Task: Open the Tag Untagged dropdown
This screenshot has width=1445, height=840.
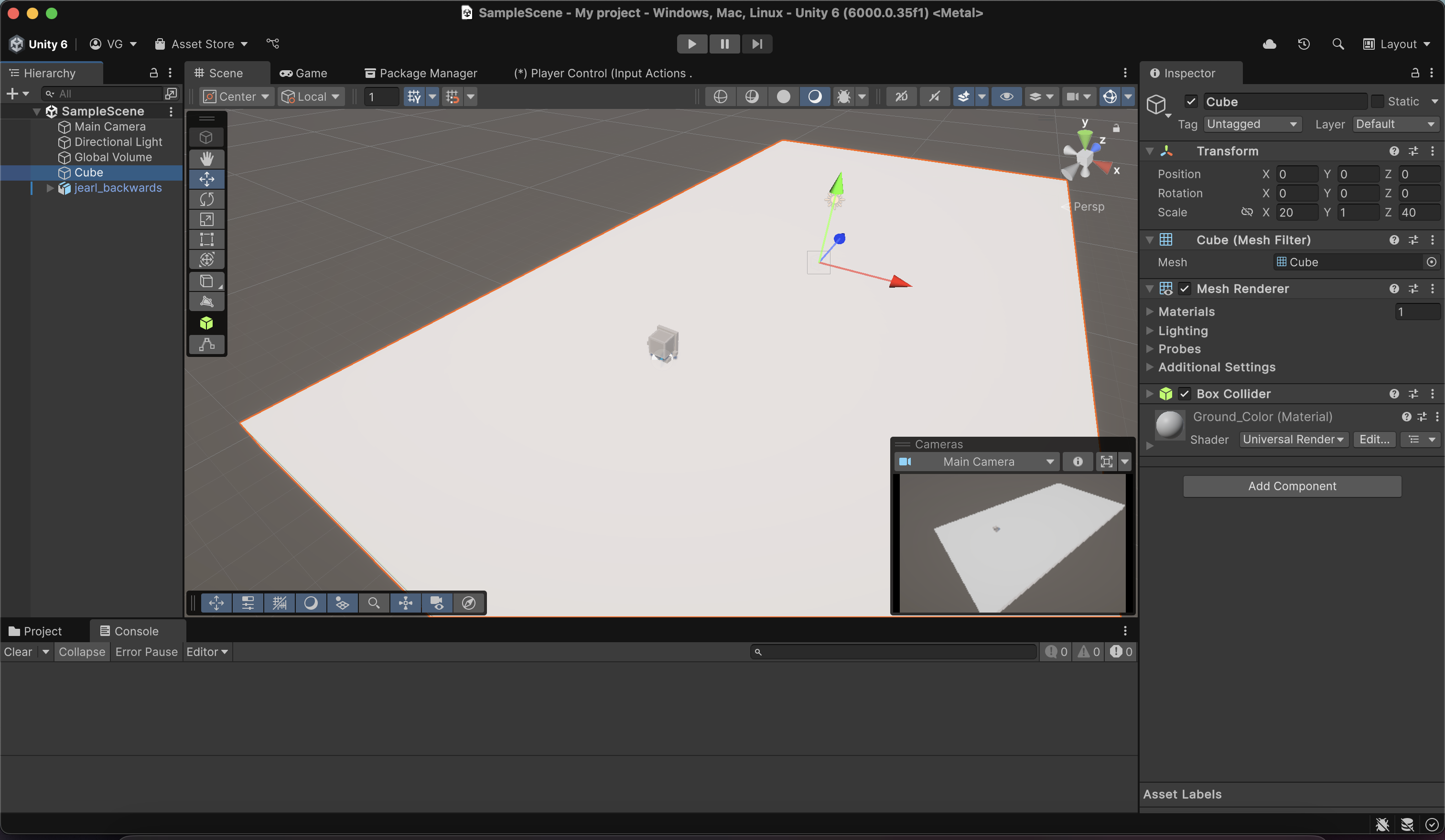Action: click(1252, 124)
